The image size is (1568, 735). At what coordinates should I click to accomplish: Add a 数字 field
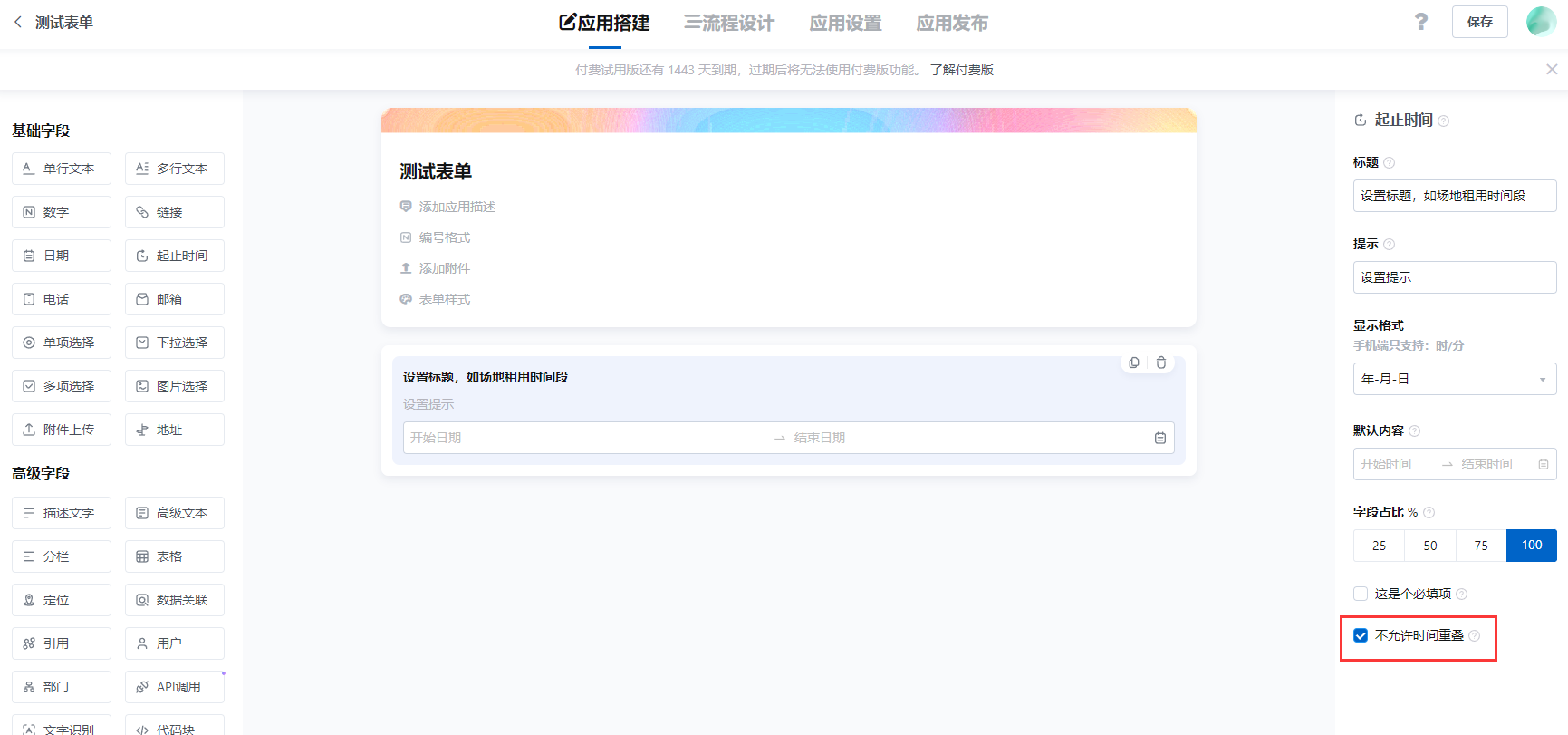tap(62, 212)
